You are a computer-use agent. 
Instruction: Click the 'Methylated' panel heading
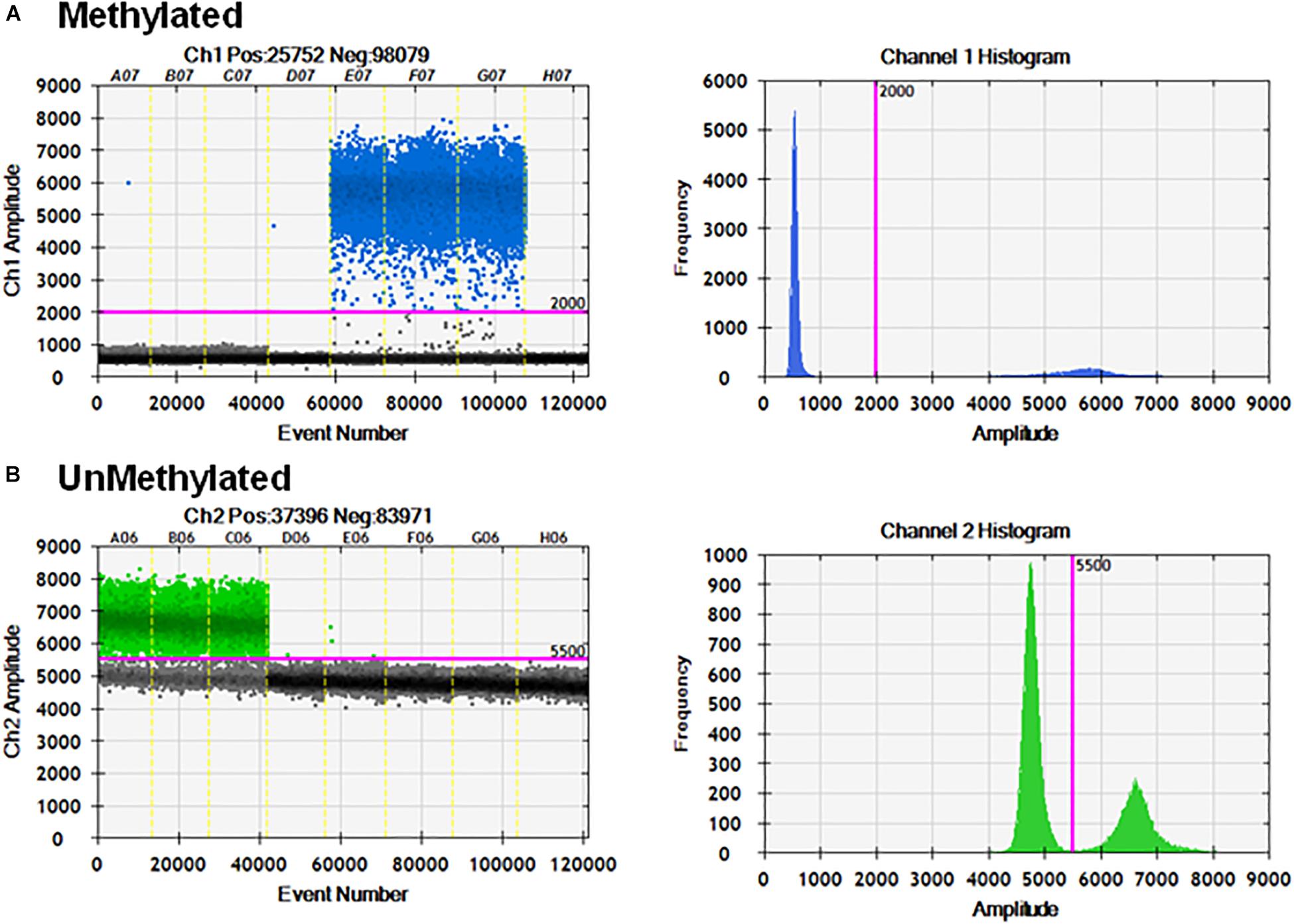click(x=150, y=16)
